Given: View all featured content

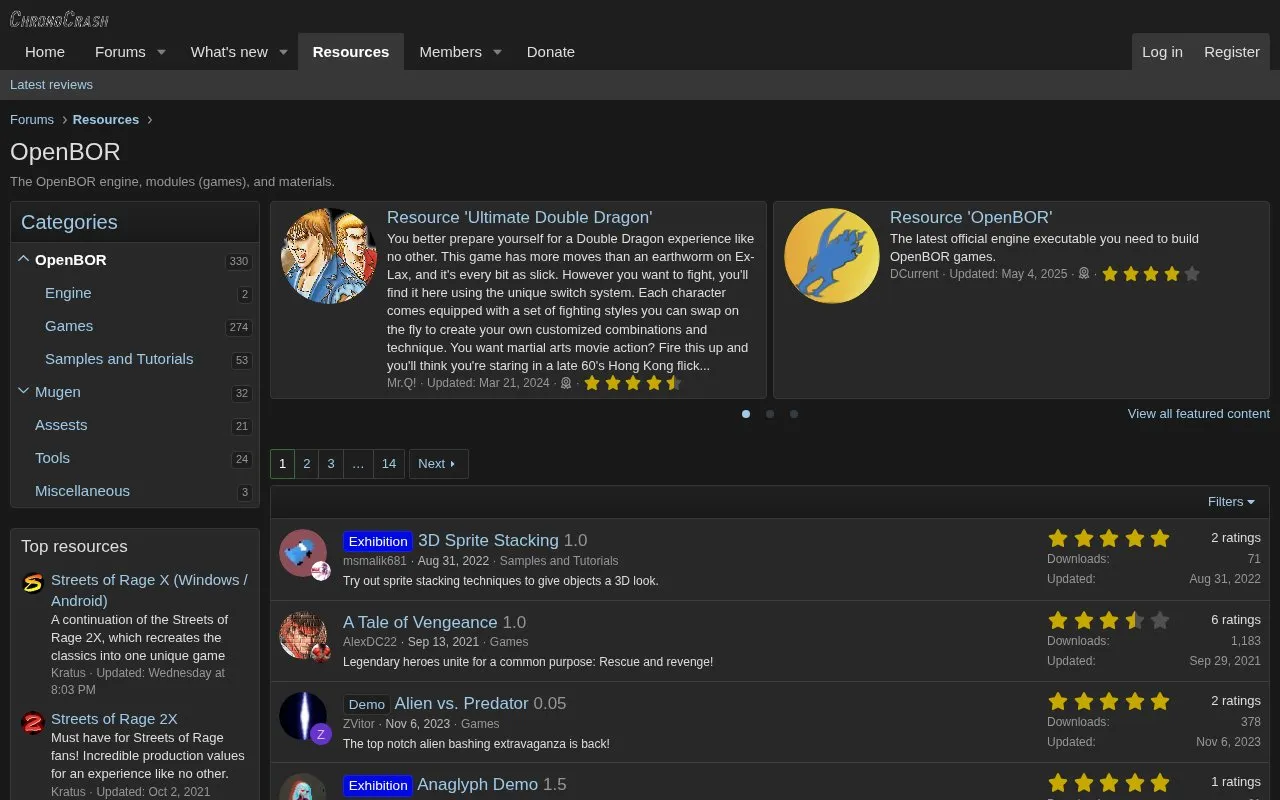Looking at the screenshot, I should click(x=1199, y=414).
